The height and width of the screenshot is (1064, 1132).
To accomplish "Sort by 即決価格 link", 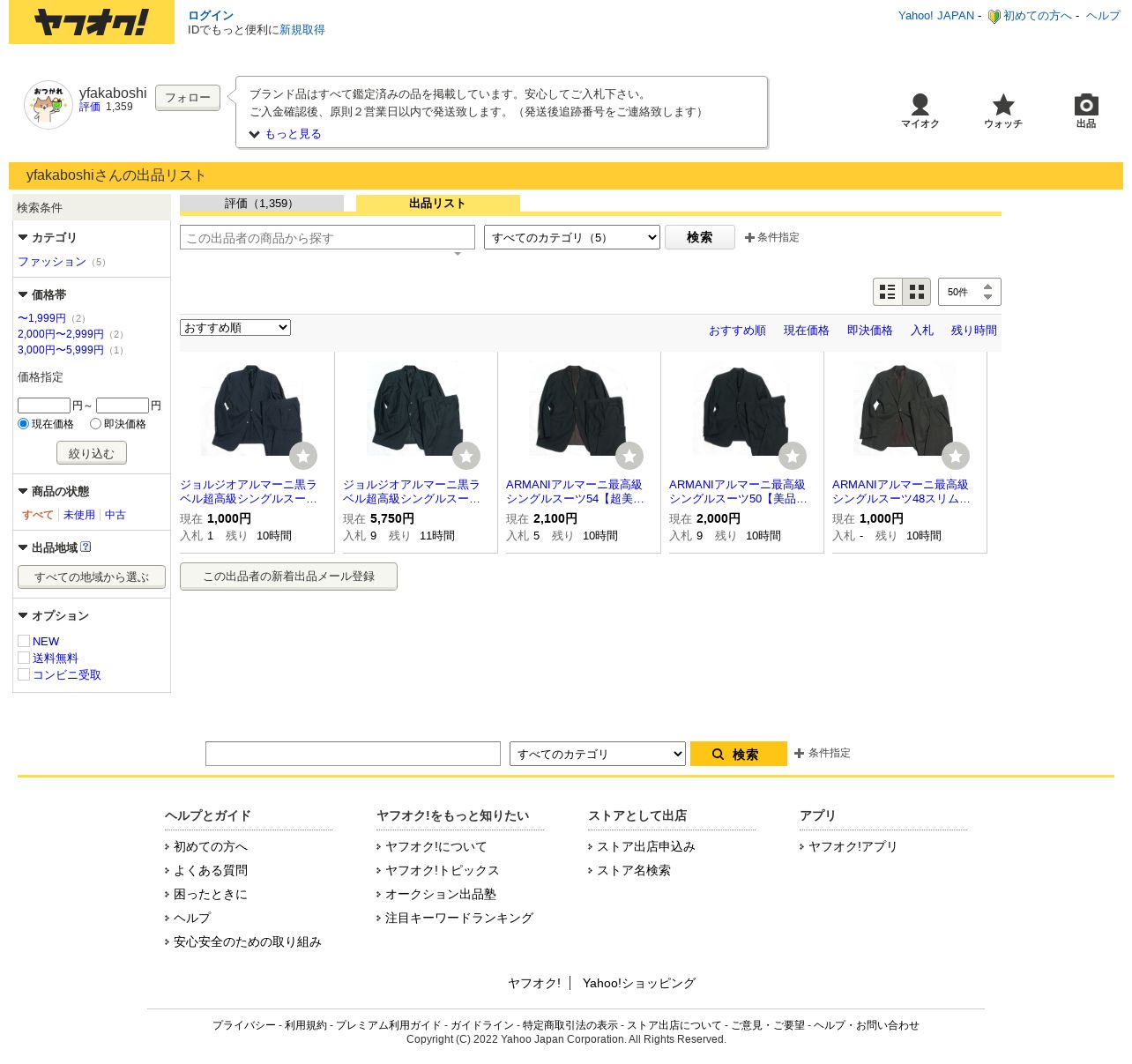I will coord(870,331).
